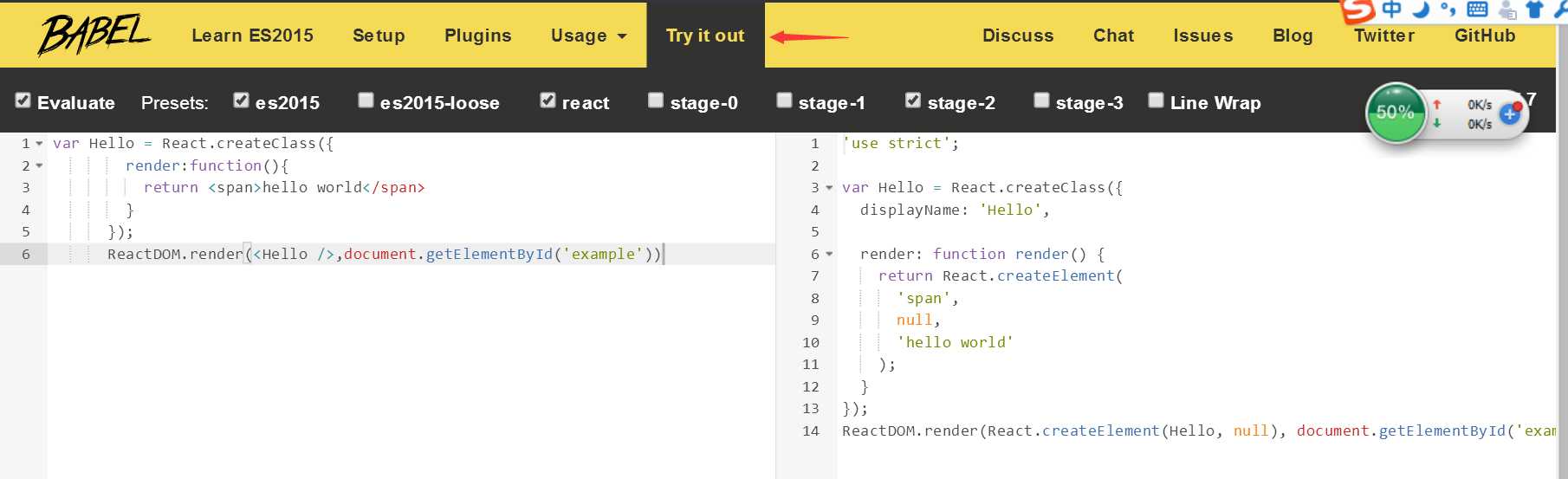Open the Sogou soft keyboard icon
1568x479 pixels.
pos(1477,10)
